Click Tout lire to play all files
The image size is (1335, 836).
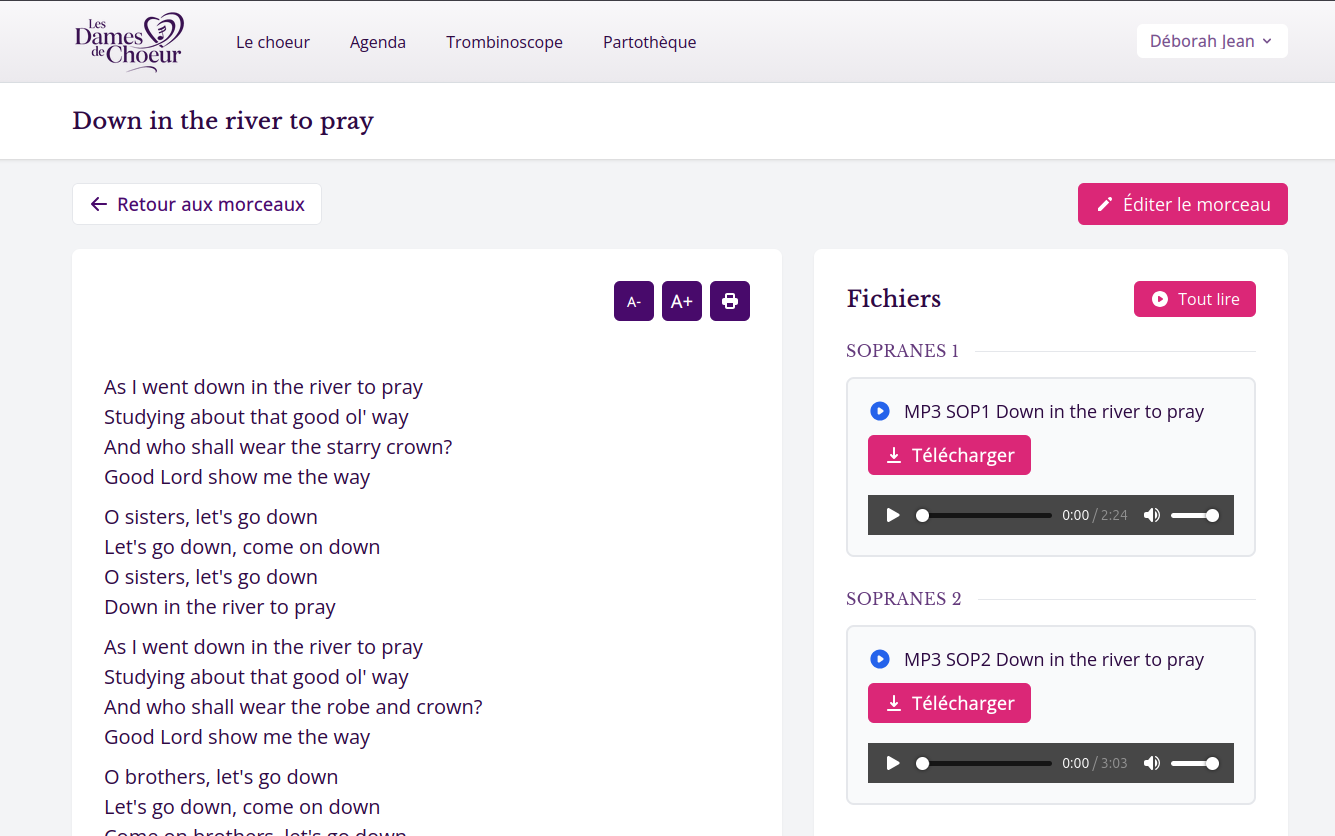(x=1194, y=299)
